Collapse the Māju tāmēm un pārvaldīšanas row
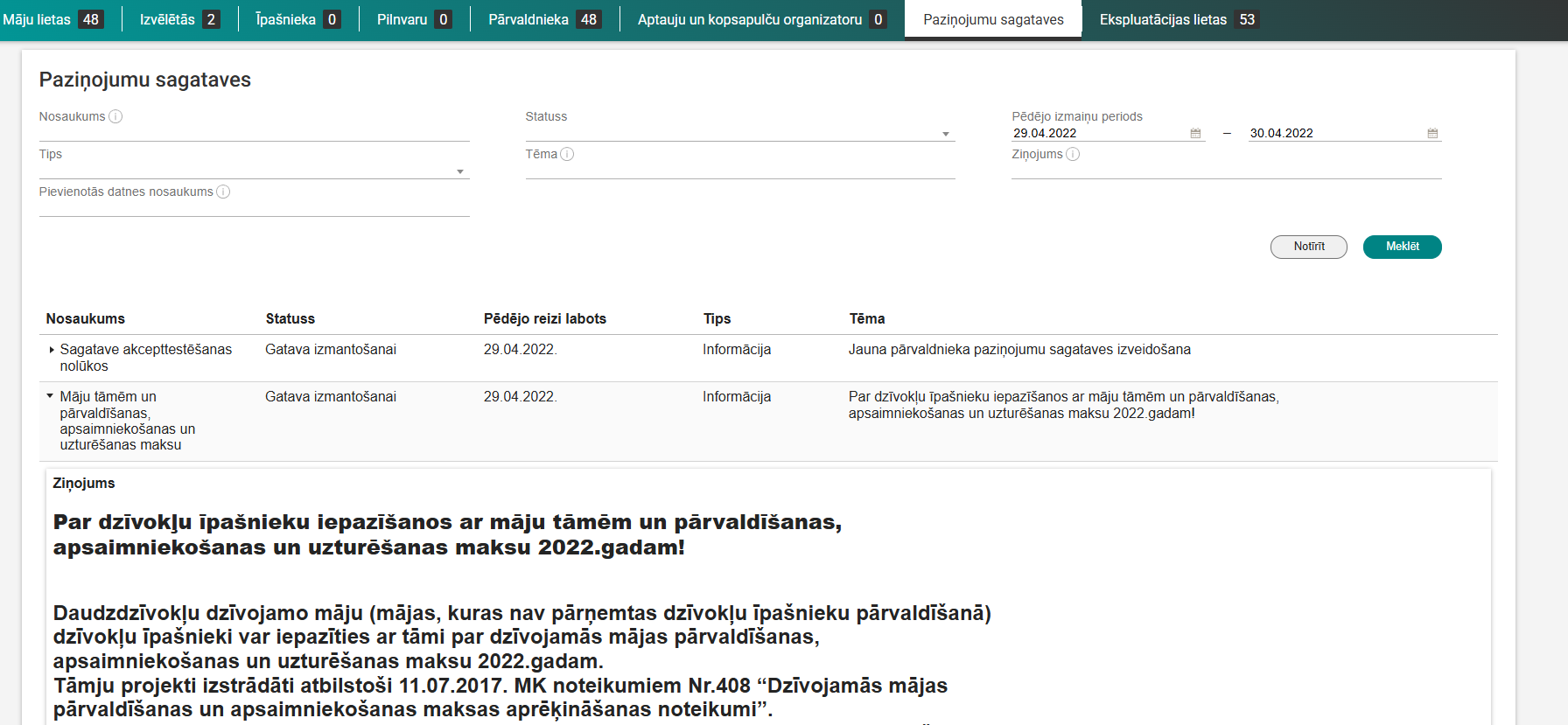 pos(50,396)
